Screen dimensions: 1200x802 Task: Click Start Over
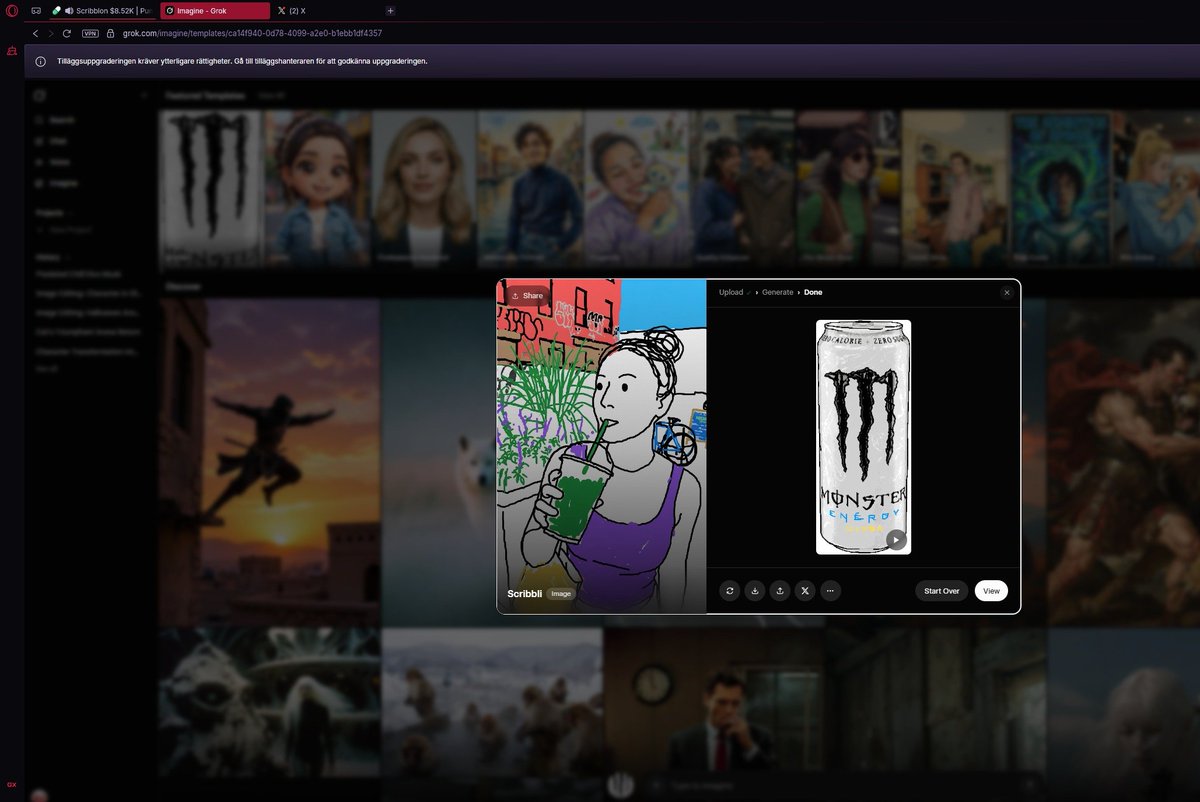942,591
